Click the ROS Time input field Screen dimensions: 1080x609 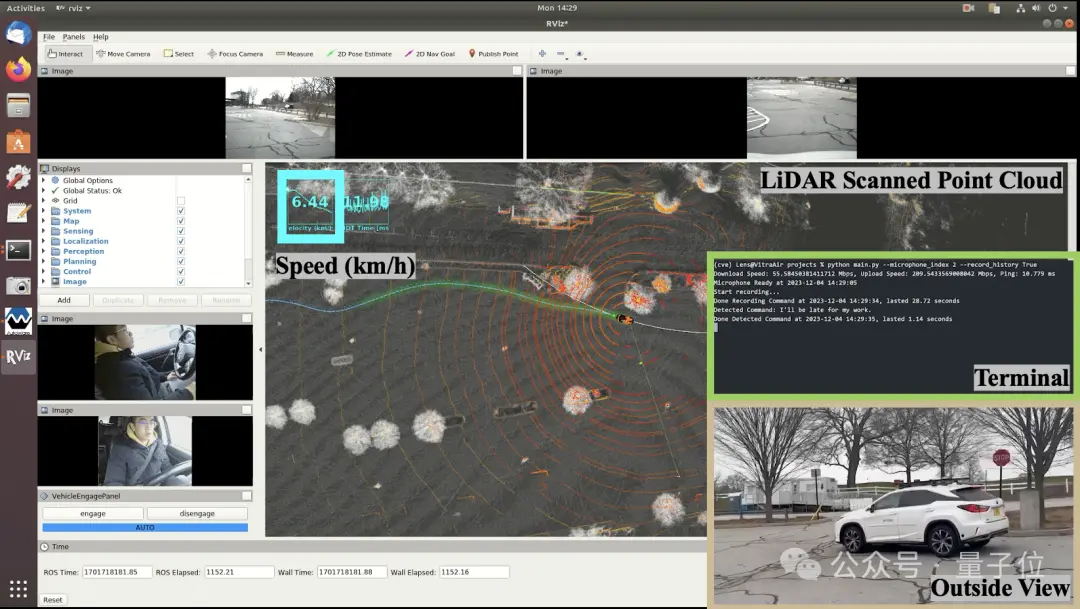coord(116,572)
